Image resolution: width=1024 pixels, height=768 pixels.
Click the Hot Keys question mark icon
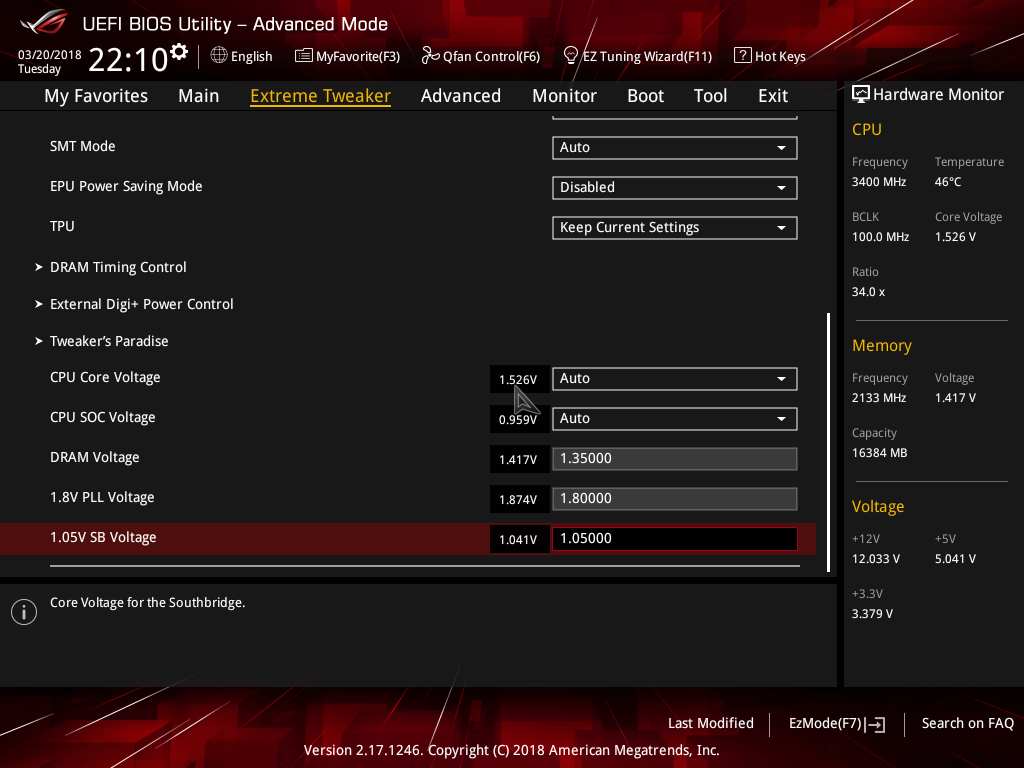pyautogui.click(x=742, y=56)
